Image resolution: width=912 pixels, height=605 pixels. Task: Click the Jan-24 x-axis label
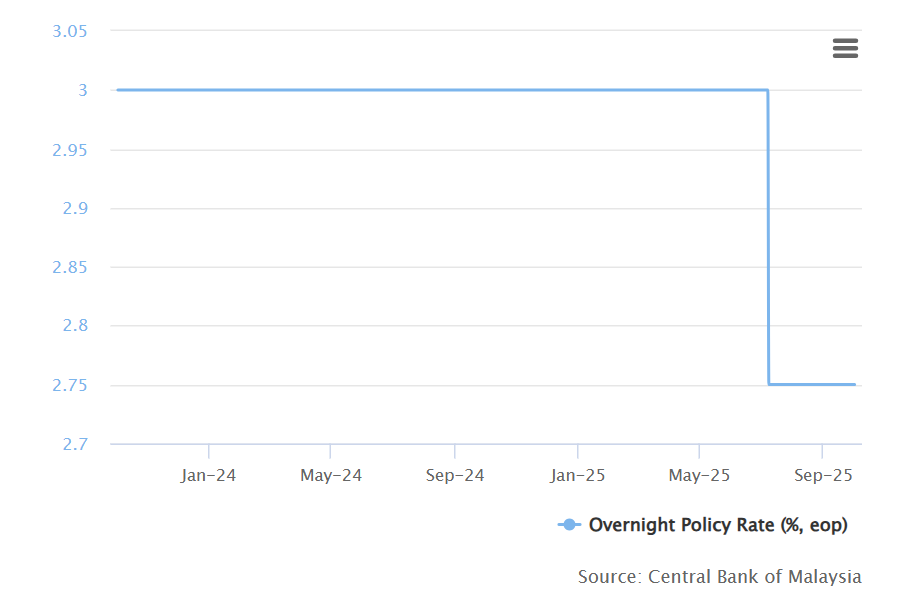[208, 476]
